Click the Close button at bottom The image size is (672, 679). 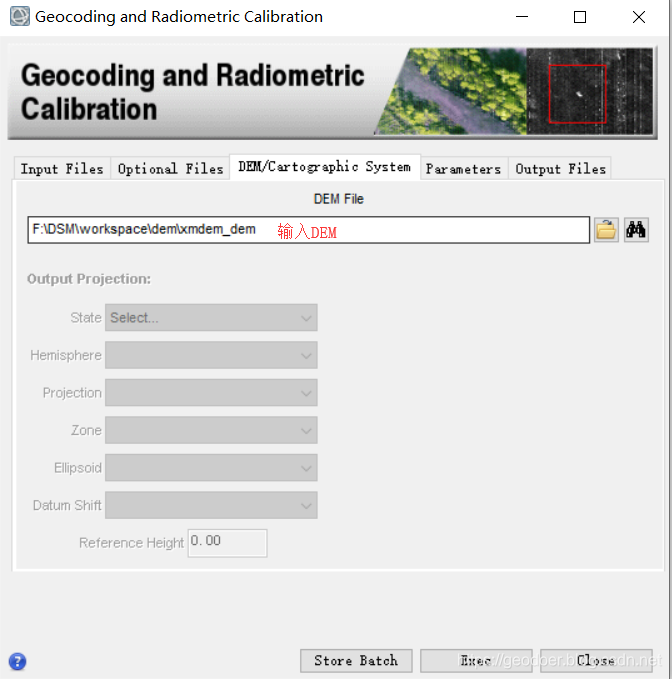[x=596, y=660]
